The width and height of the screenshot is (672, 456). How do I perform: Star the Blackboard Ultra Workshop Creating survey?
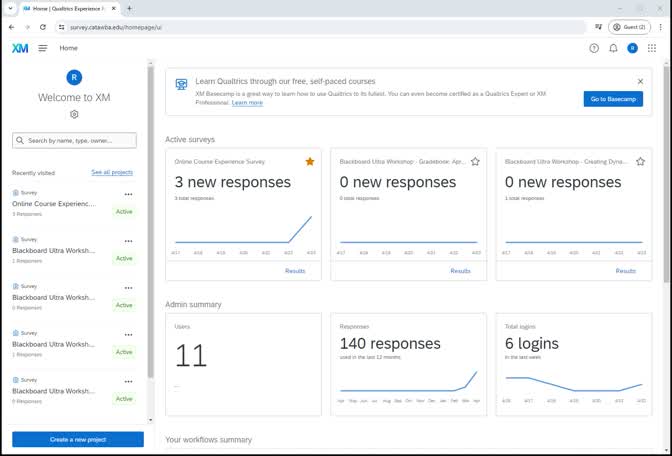click(x=640, y=161)
